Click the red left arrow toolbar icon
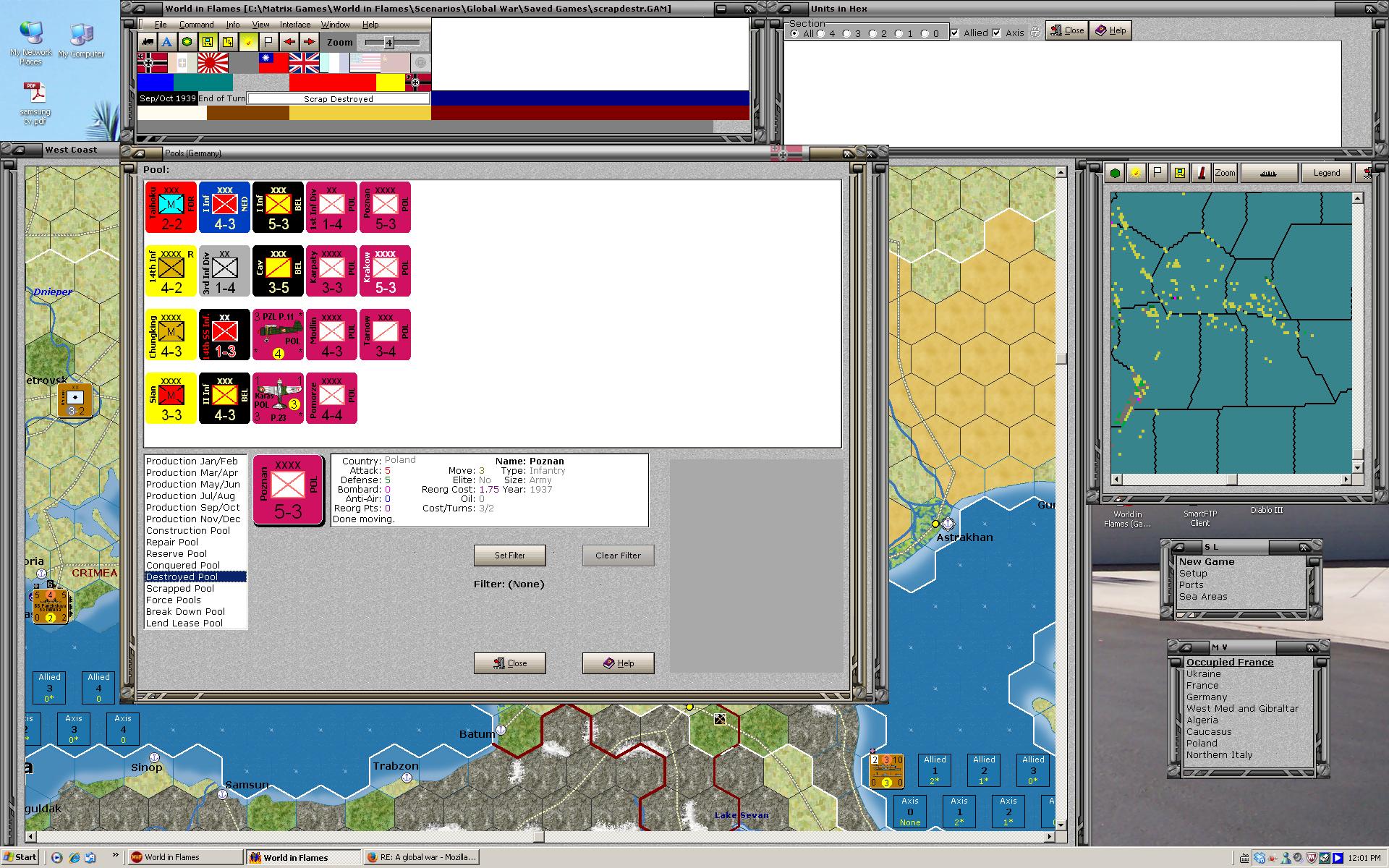1389x868 pixels. [289, 42]
